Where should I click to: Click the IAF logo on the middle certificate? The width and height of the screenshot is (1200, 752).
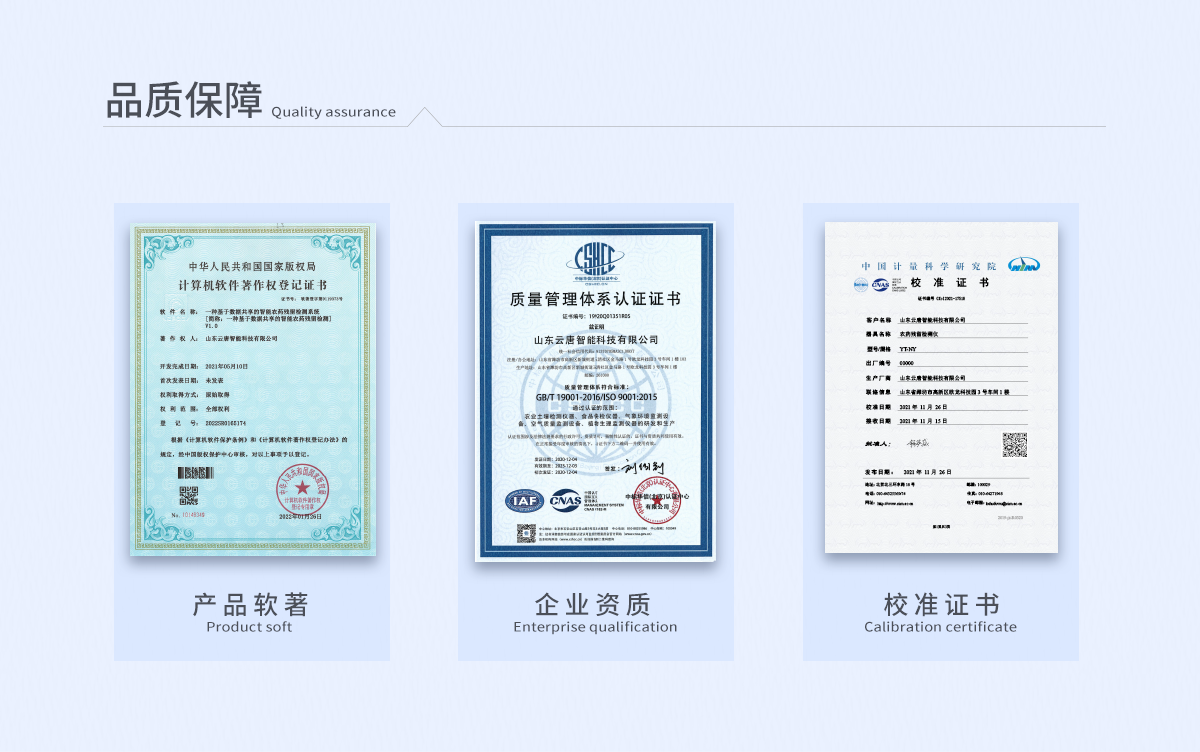pyautogui.click(x=525, y=500)
